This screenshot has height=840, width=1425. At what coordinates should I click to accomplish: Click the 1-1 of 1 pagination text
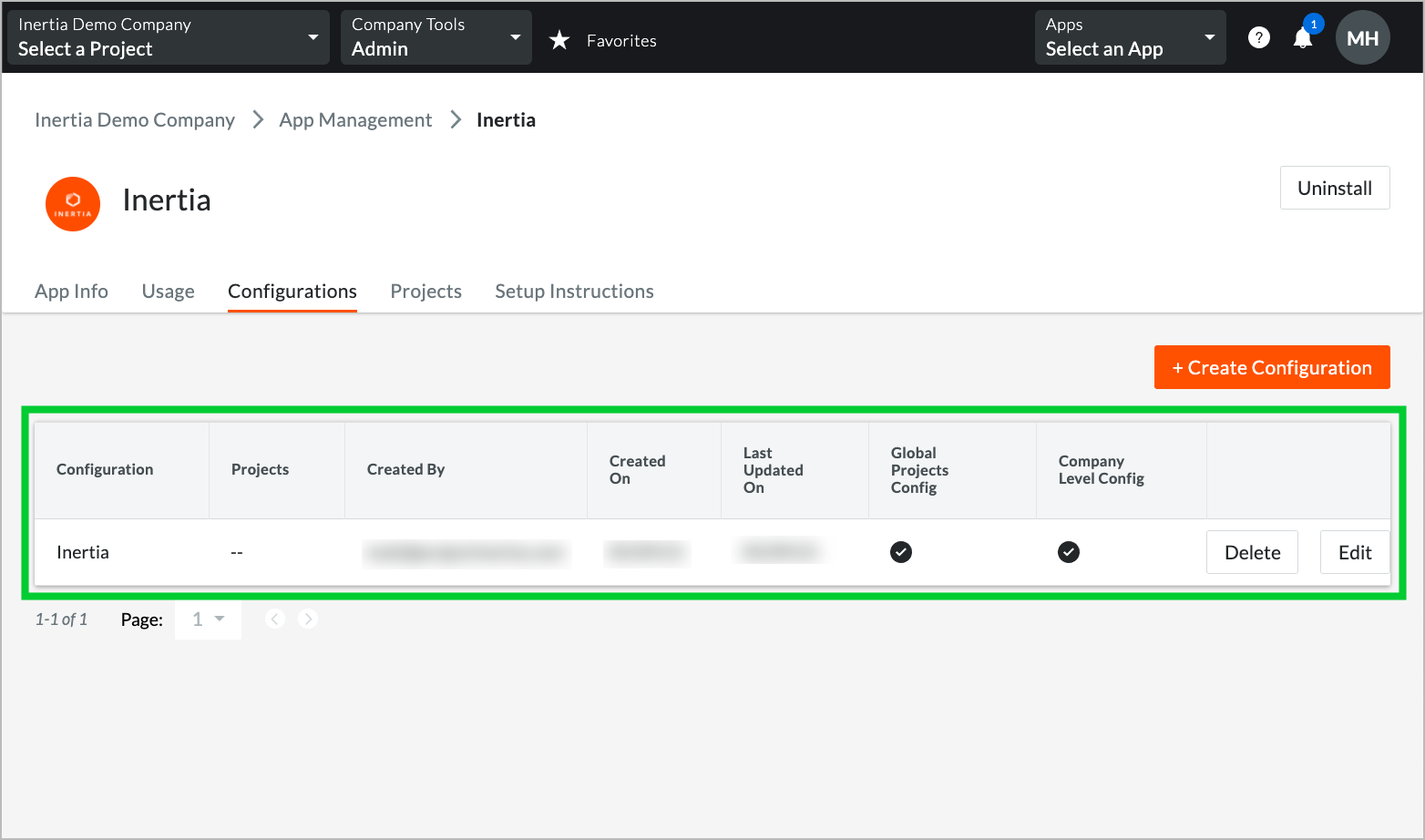point(61,620)
